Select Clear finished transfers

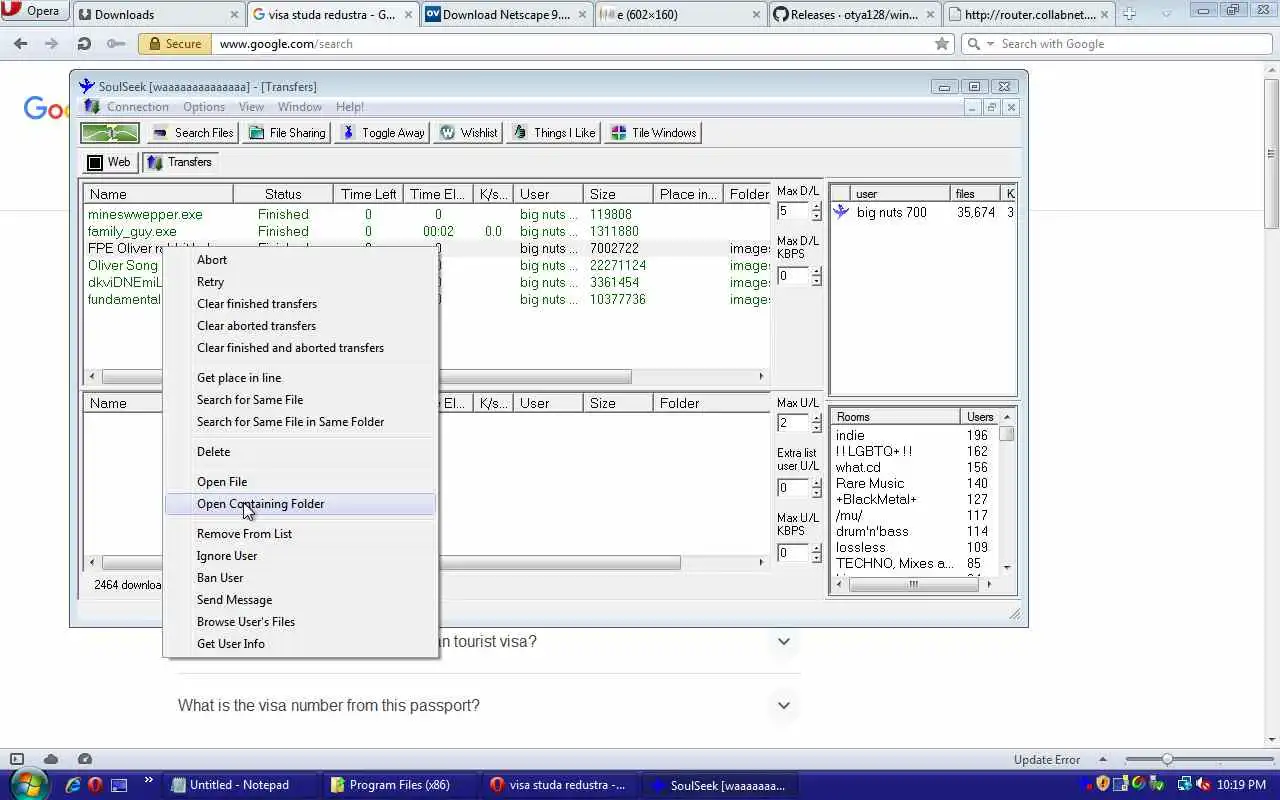coord(300,304)
